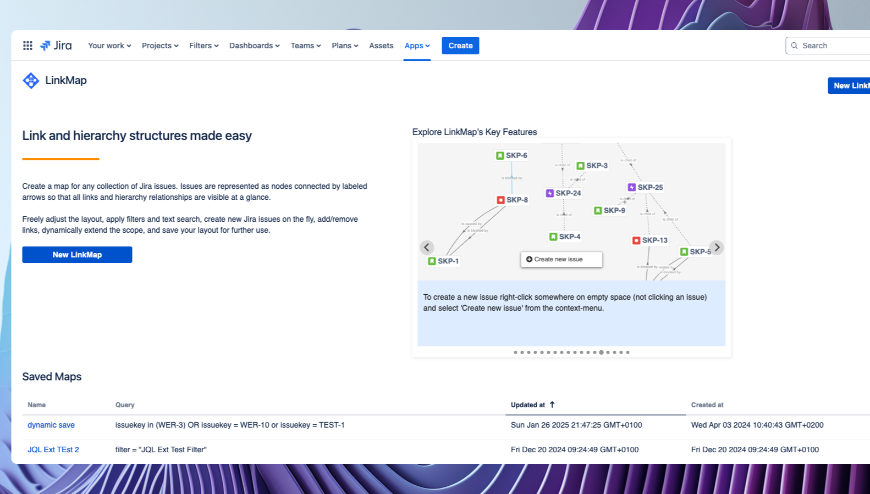Toggle sort arrow beside Updated at
Screen dimensions: 870x494
[x=552, y=405]
